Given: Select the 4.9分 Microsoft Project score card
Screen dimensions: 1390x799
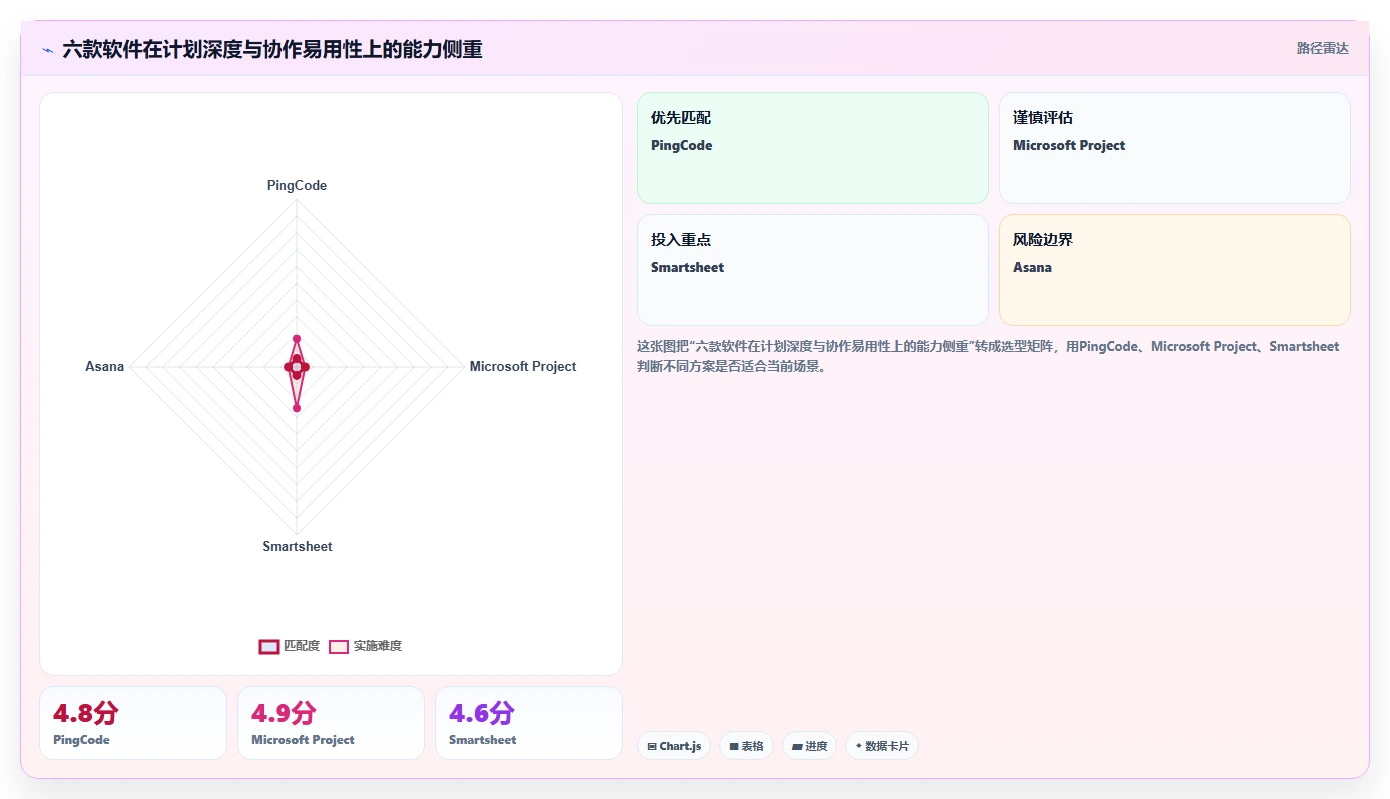Looking at the screenshot, I should click(x=331, y=723).
